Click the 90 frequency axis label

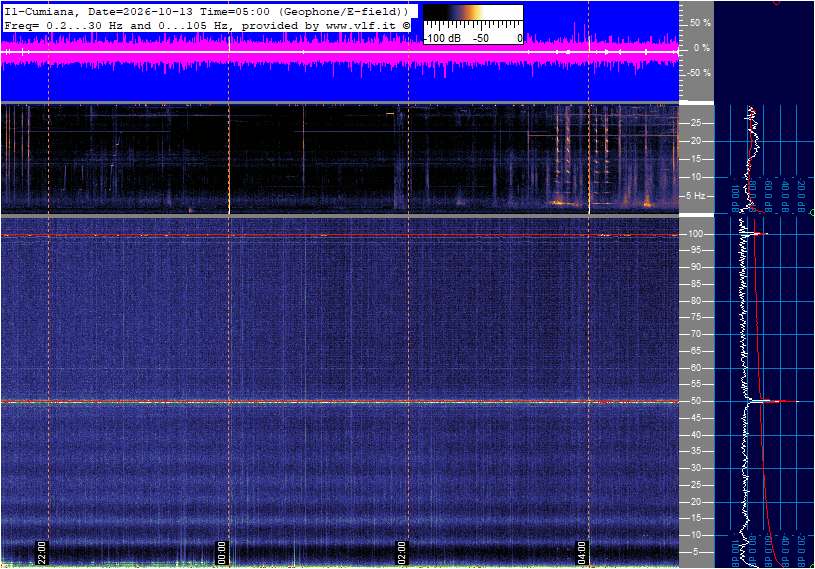(x=695, y=267)
